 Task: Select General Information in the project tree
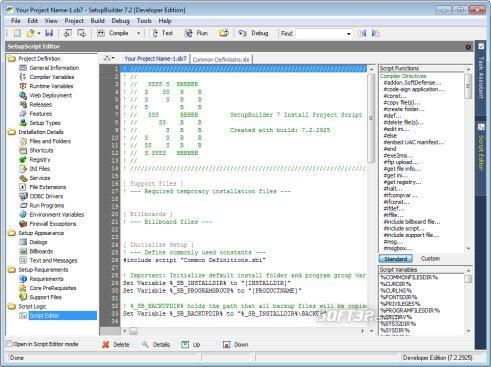[54, 68]
